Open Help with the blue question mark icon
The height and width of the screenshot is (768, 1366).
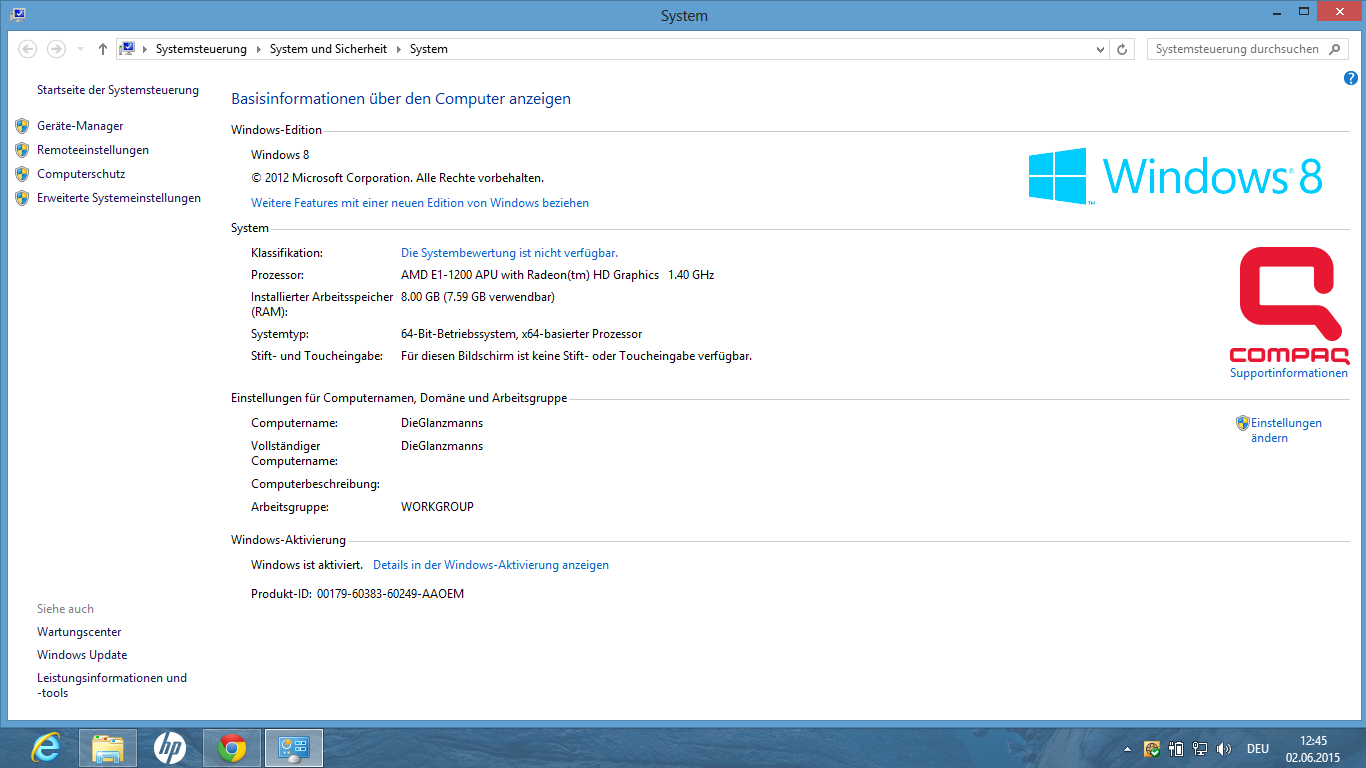tap(1351, 78)
